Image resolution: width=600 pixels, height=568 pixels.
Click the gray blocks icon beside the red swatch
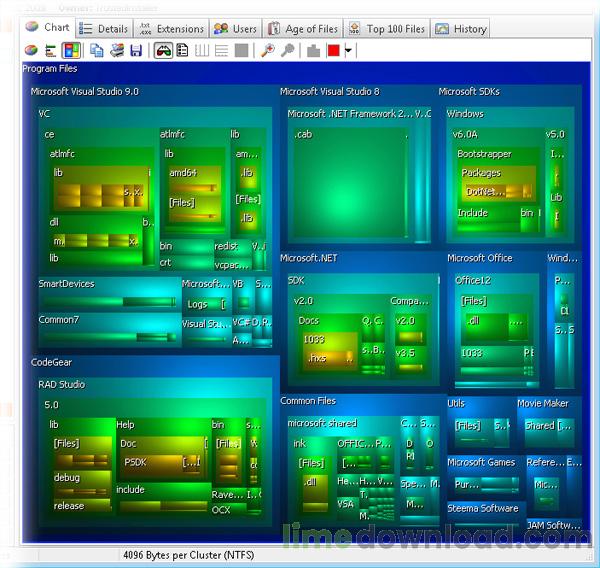point(313,50)
